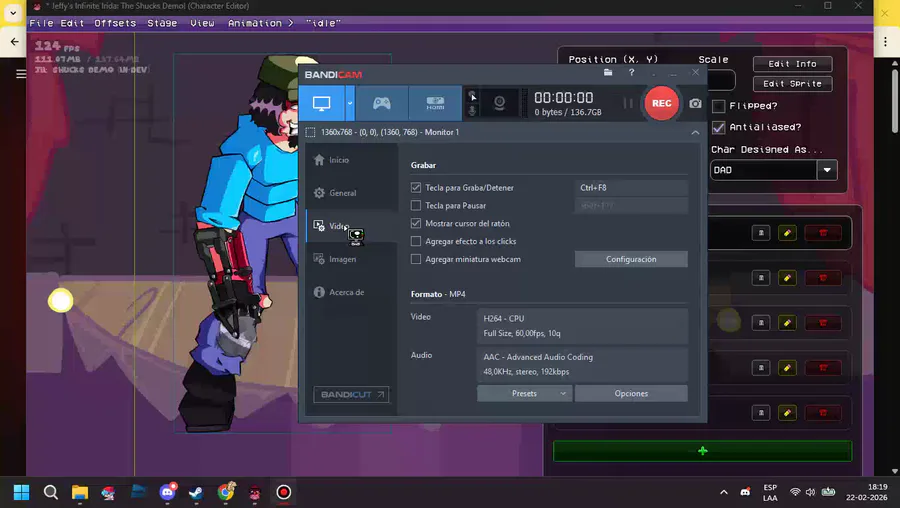
Task: Enable Tecla para Pausar checkbox
Action: click(x=416, y=205)
